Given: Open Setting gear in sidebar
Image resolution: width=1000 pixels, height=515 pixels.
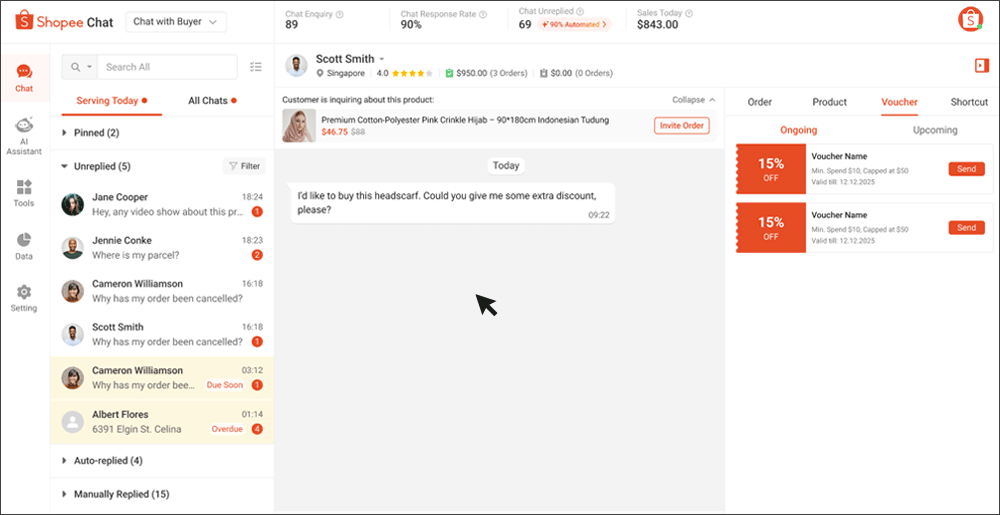Looking at the screenshot, I should point(24,298).
